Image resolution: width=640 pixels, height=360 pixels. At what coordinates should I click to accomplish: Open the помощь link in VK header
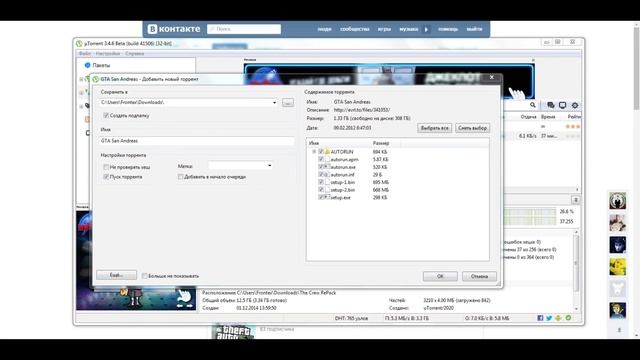click(x=448, y=29)
